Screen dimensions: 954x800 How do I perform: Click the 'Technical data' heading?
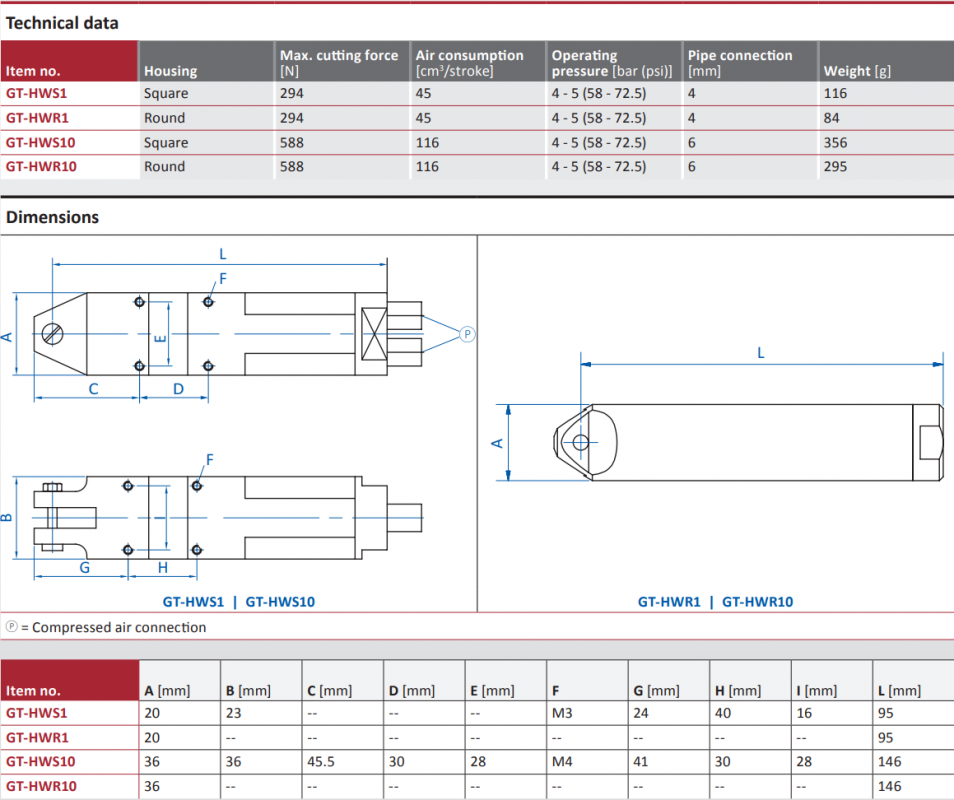(x=62, y=23)
